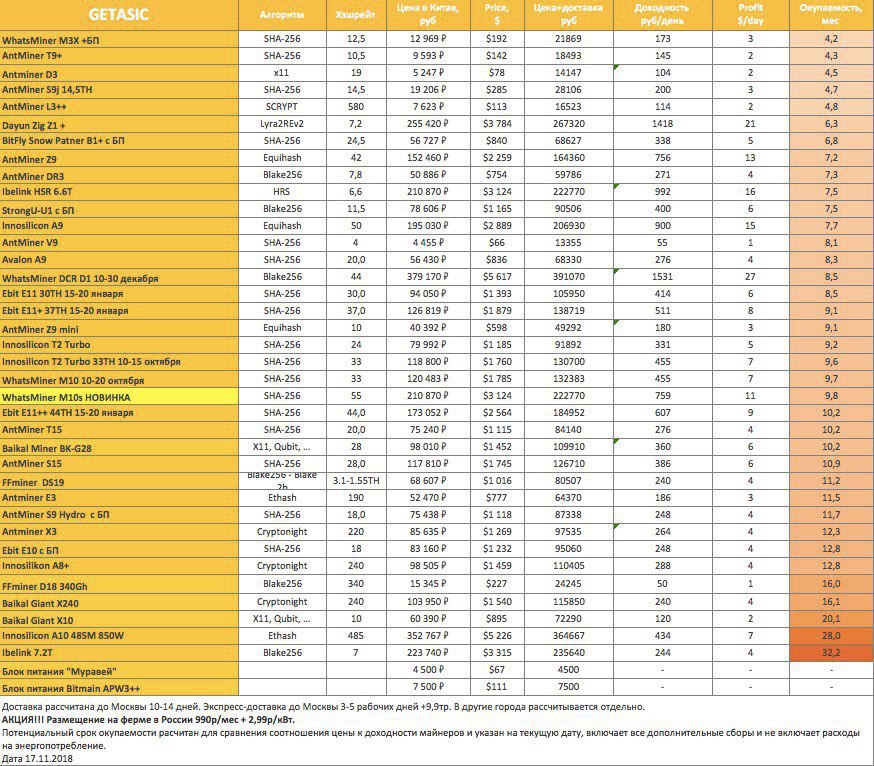Click Ebit E11++ 44TH 15-20 января cell
This screenshot has width=874, height=766.
pyautogui.click(x=119, y=413)
